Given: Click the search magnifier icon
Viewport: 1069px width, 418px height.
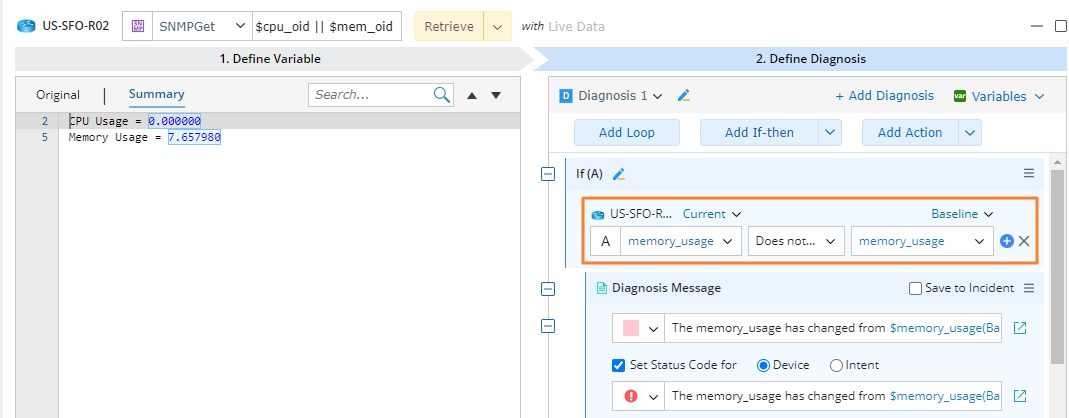Looking at the screenshot, I should [442, 95].
